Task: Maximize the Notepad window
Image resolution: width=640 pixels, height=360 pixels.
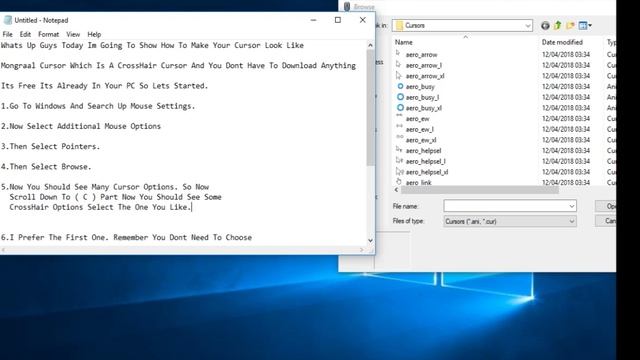Action: point(338,20)
